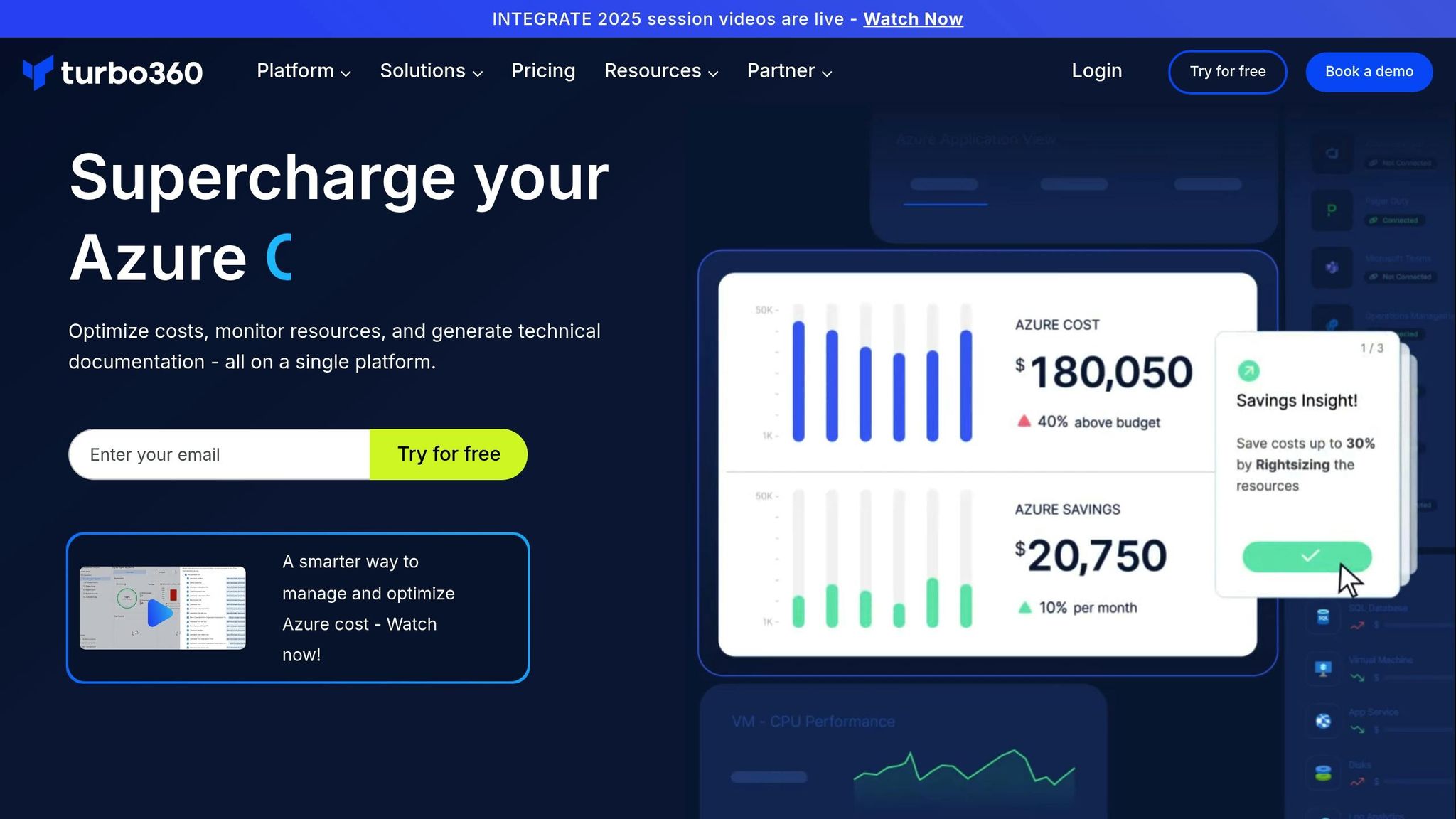Expand the Solutions menu
1456x819 pixels.
click(431, 71)
